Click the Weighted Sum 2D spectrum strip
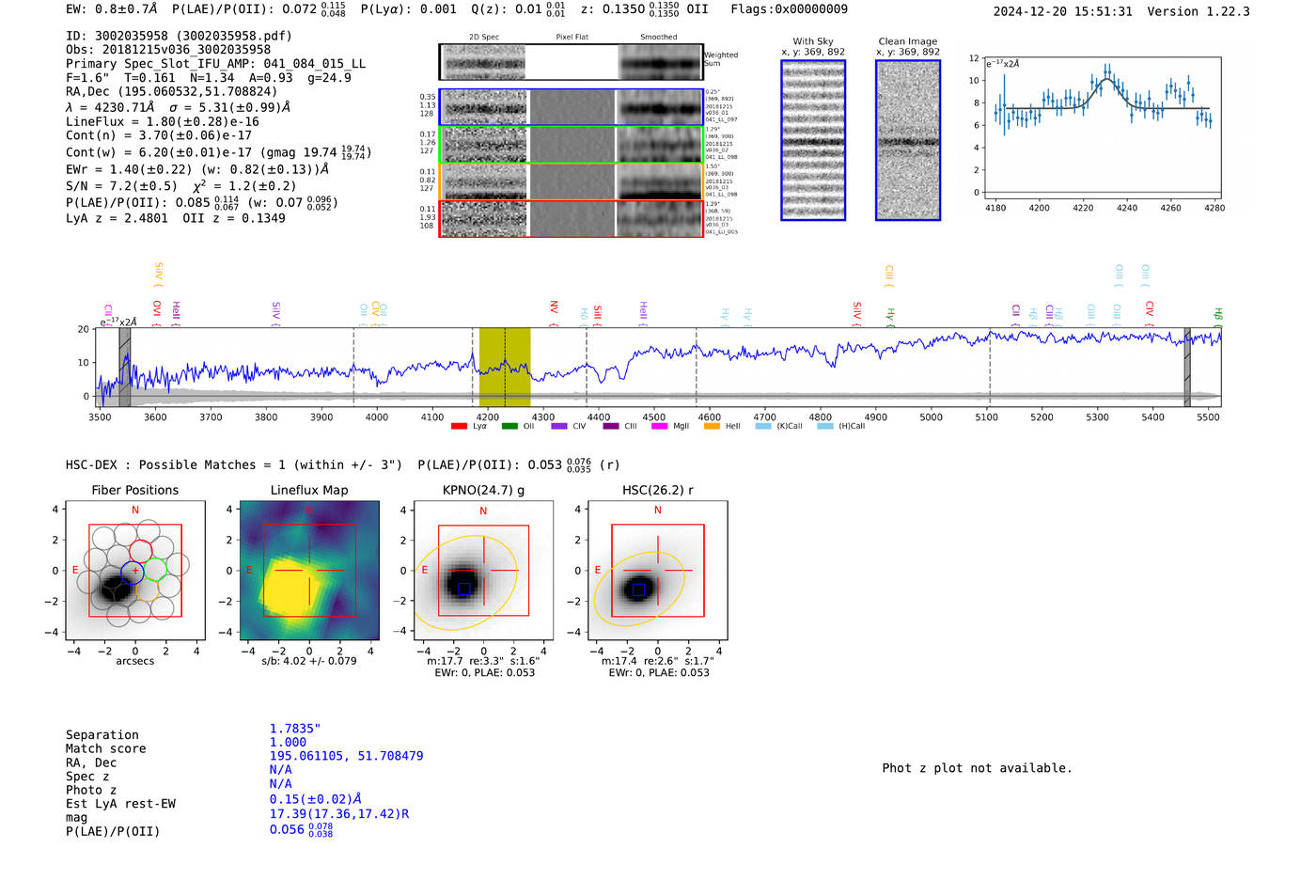 [x=571, y=62]
